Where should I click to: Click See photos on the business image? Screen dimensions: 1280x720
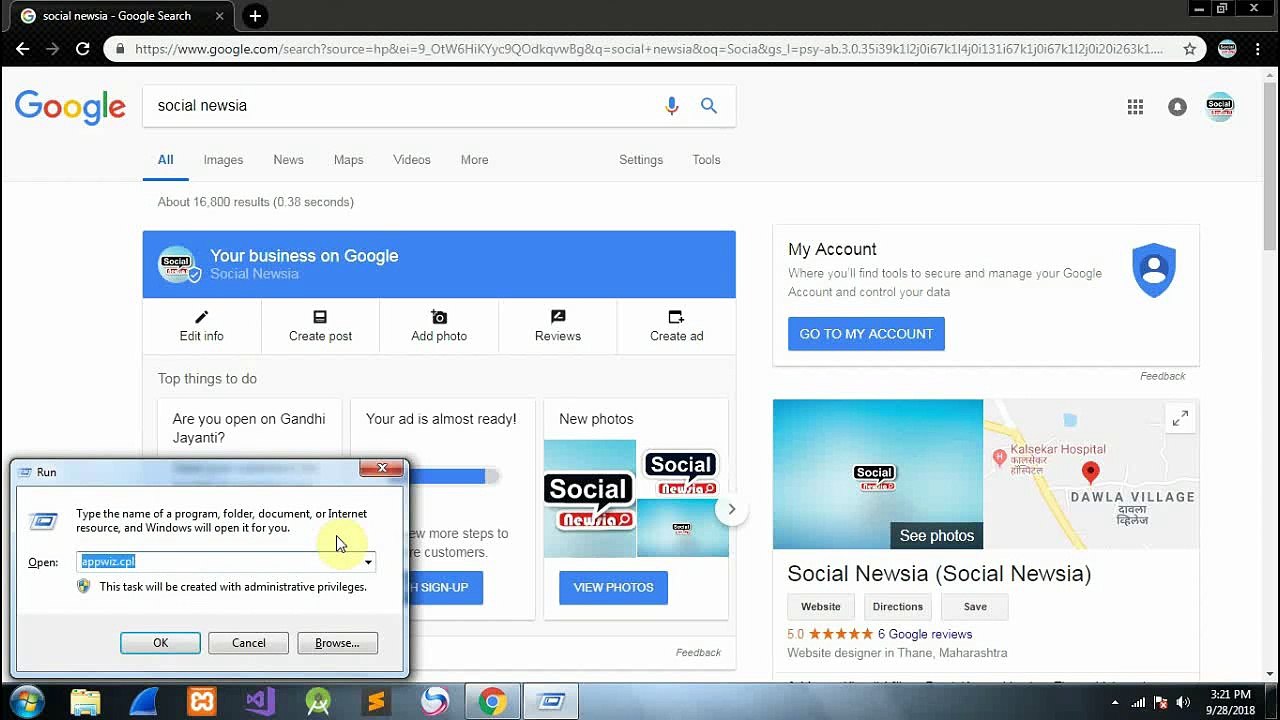937,536
